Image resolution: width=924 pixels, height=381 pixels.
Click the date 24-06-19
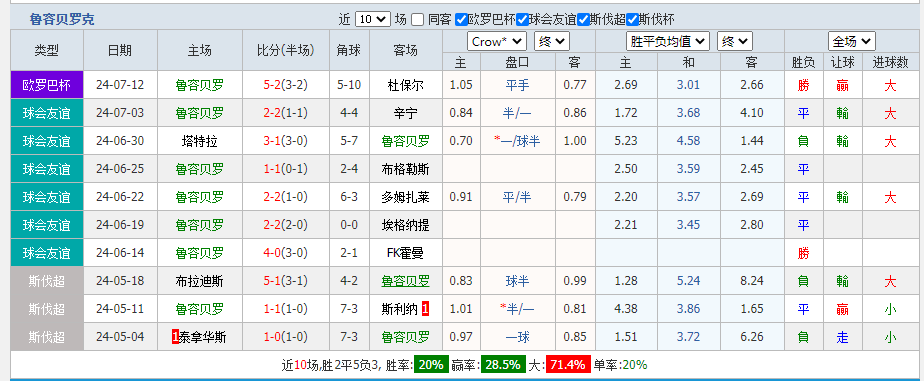[120, 225]
